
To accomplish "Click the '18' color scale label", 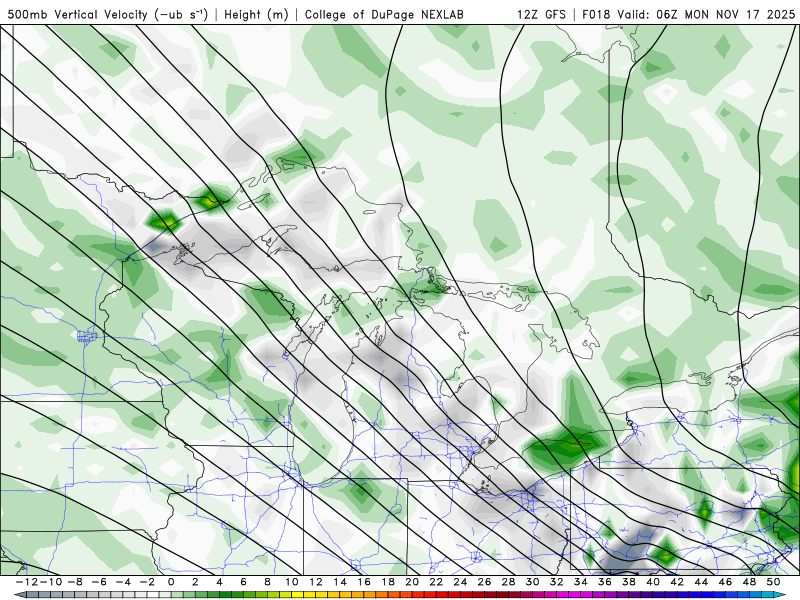I will [388, 582].
